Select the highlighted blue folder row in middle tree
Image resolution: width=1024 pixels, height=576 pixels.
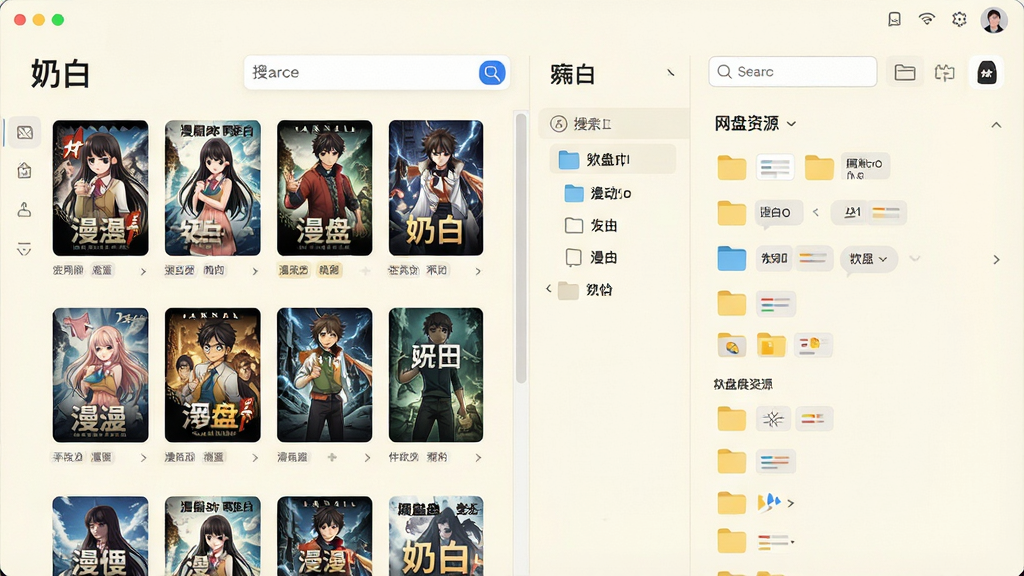[613, 159]
